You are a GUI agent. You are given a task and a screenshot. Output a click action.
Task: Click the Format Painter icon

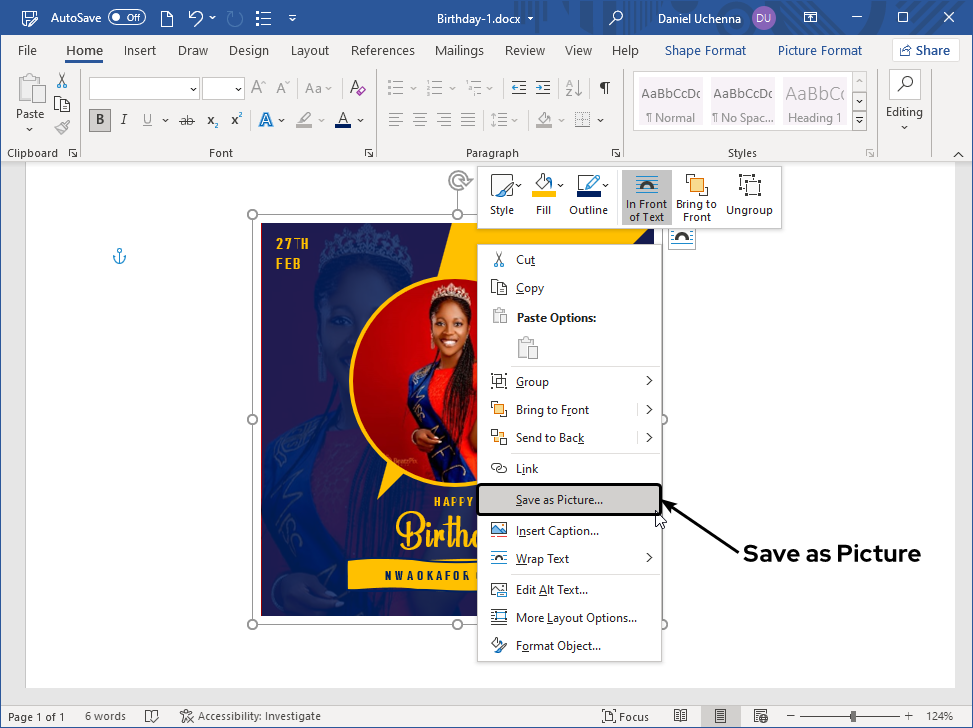(x=62, y=128)
